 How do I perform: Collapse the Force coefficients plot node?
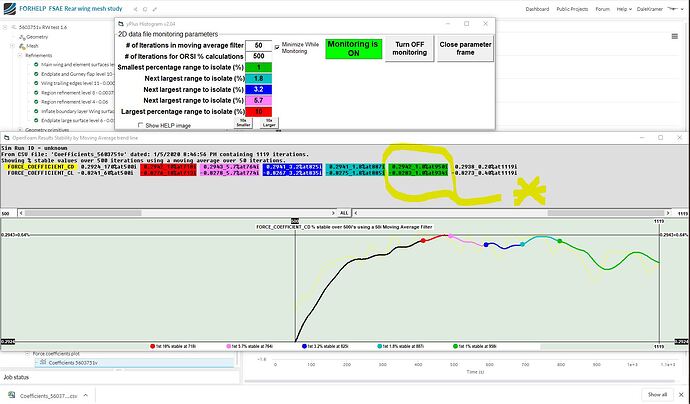click(x=27, y=354)
